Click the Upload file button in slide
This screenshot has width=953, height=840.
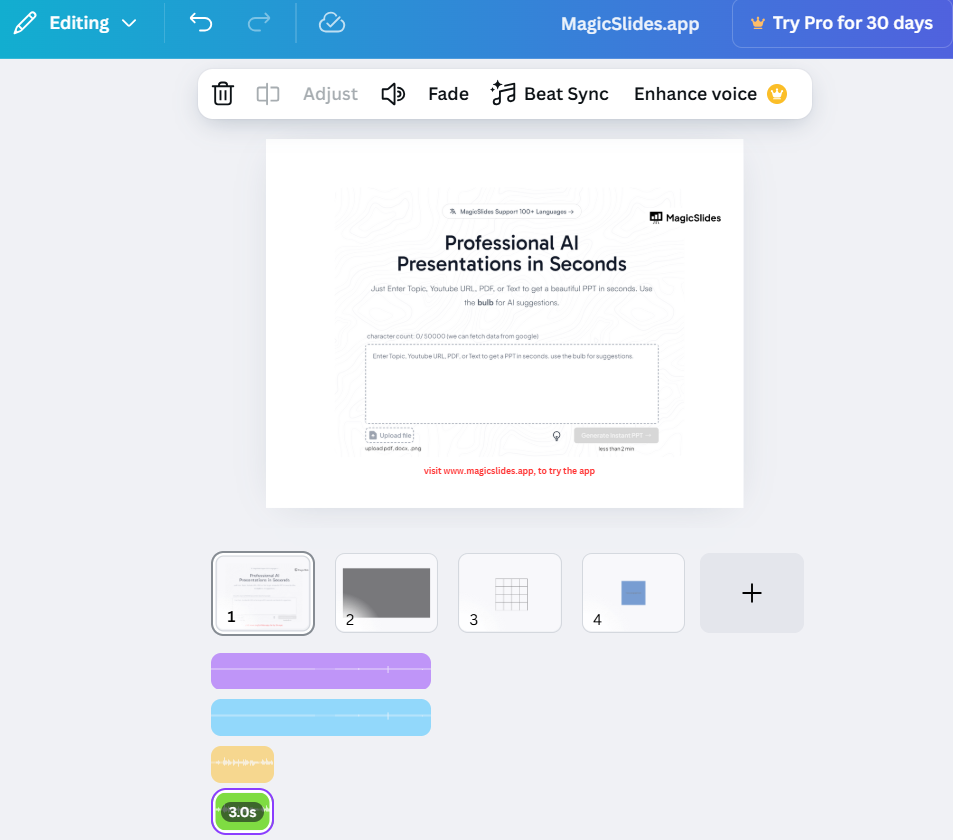click(390, 435)
